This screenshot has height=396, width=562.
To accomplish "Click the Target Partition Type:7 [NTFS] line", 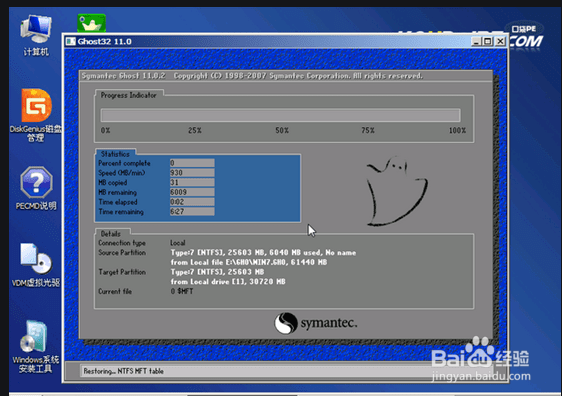I will tap(217, 272).
